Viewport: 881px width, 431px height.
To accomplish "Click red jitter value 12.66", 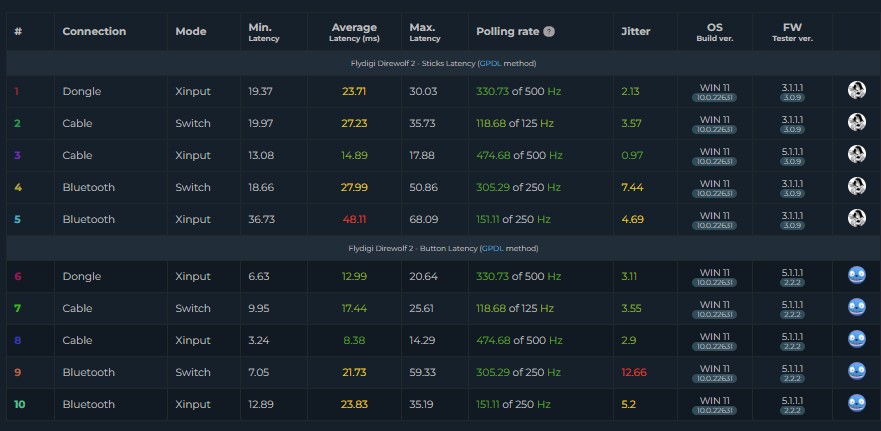I will tap(634, 372).
